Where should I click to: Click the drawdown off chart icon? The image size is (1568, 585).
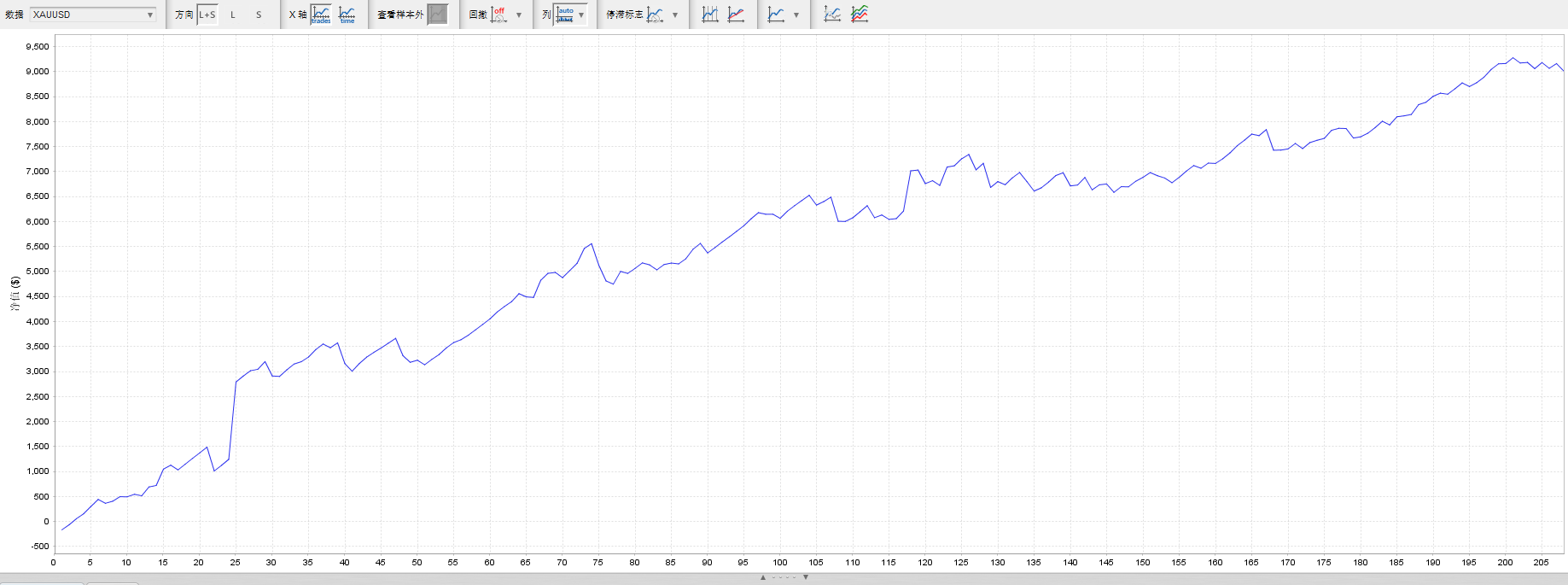(499, 15)
